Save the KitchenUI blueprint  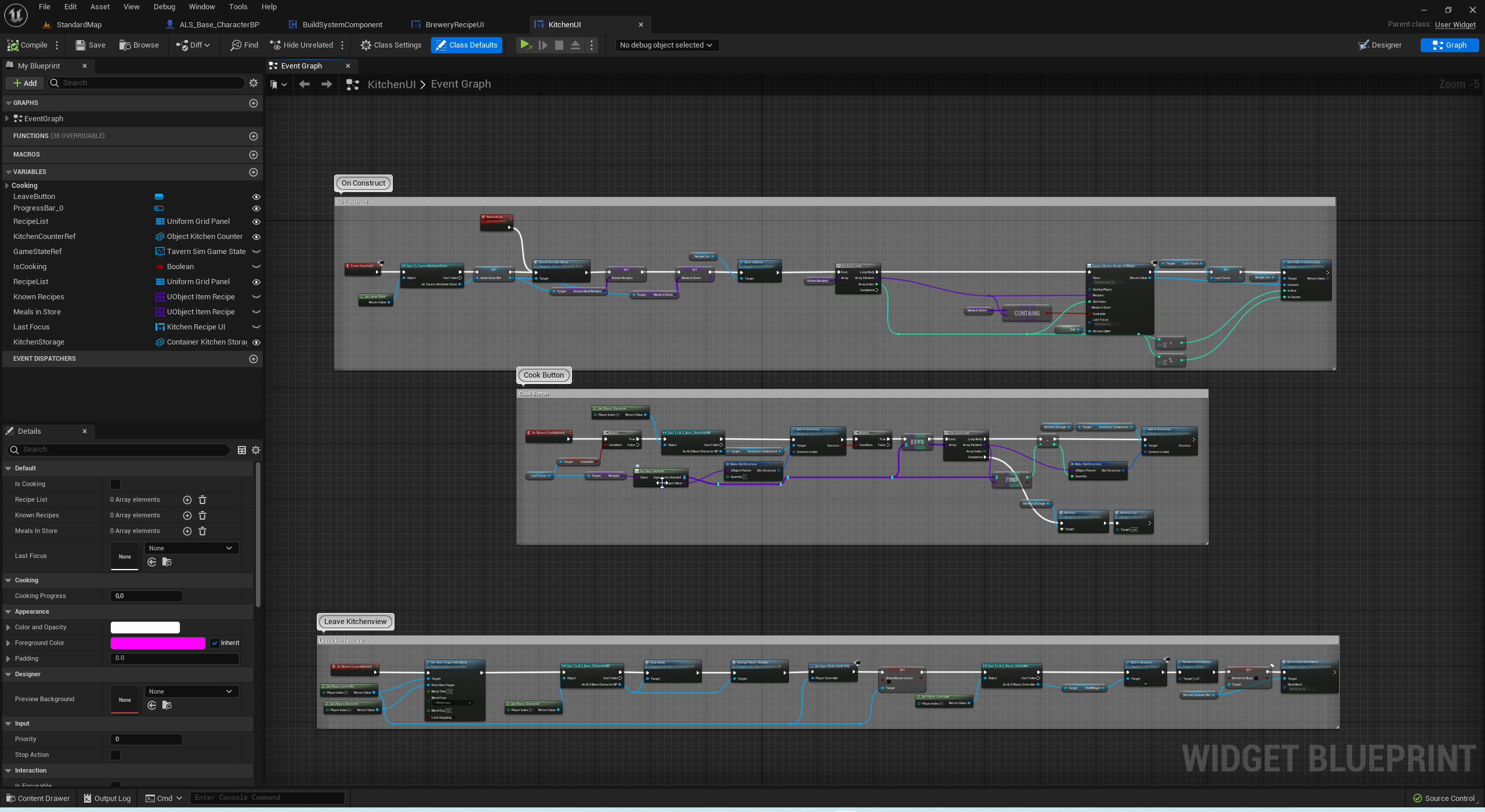coord(90,45)
